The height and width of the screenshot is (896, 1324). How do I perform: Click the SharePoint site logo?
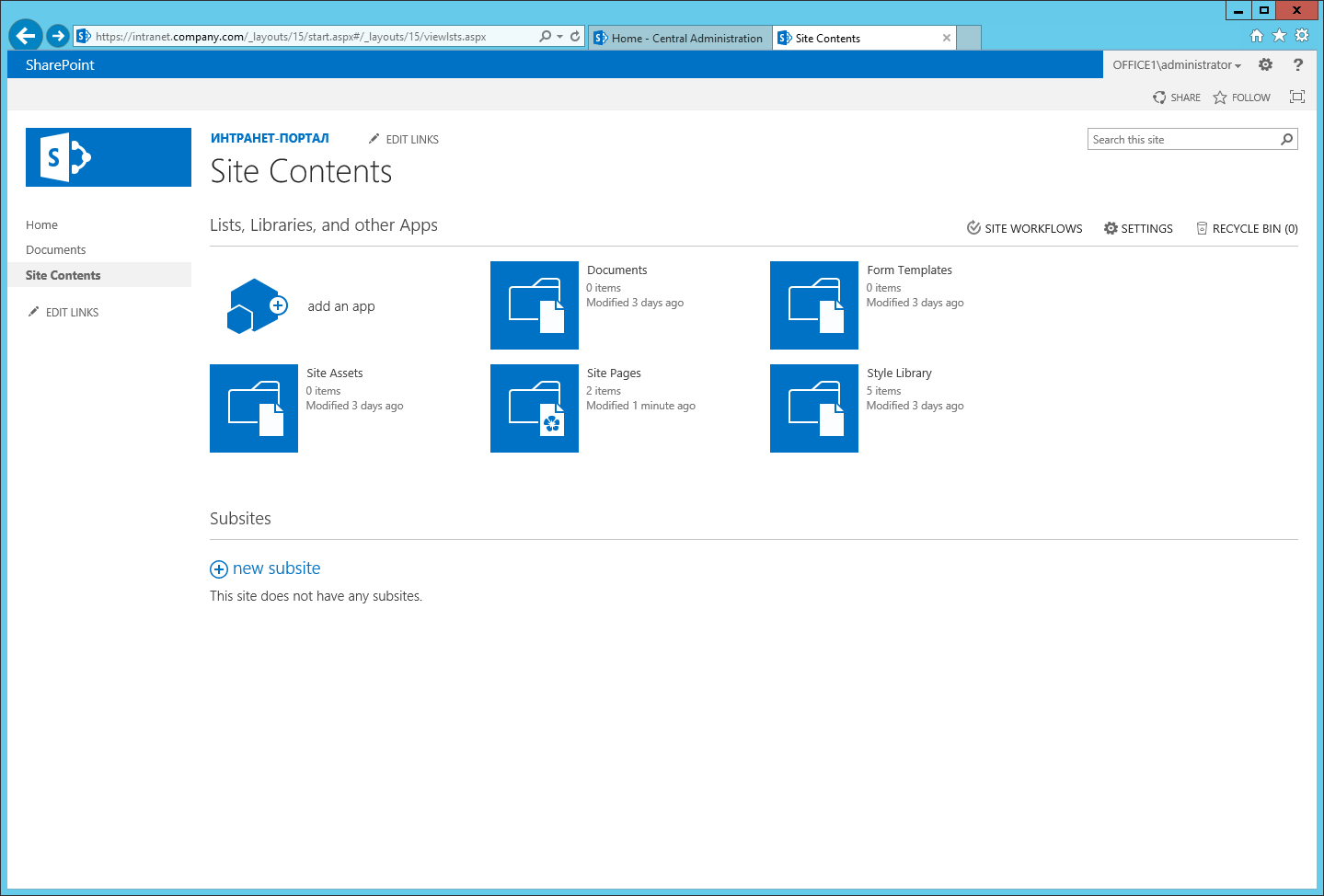(x=109, y=157)
